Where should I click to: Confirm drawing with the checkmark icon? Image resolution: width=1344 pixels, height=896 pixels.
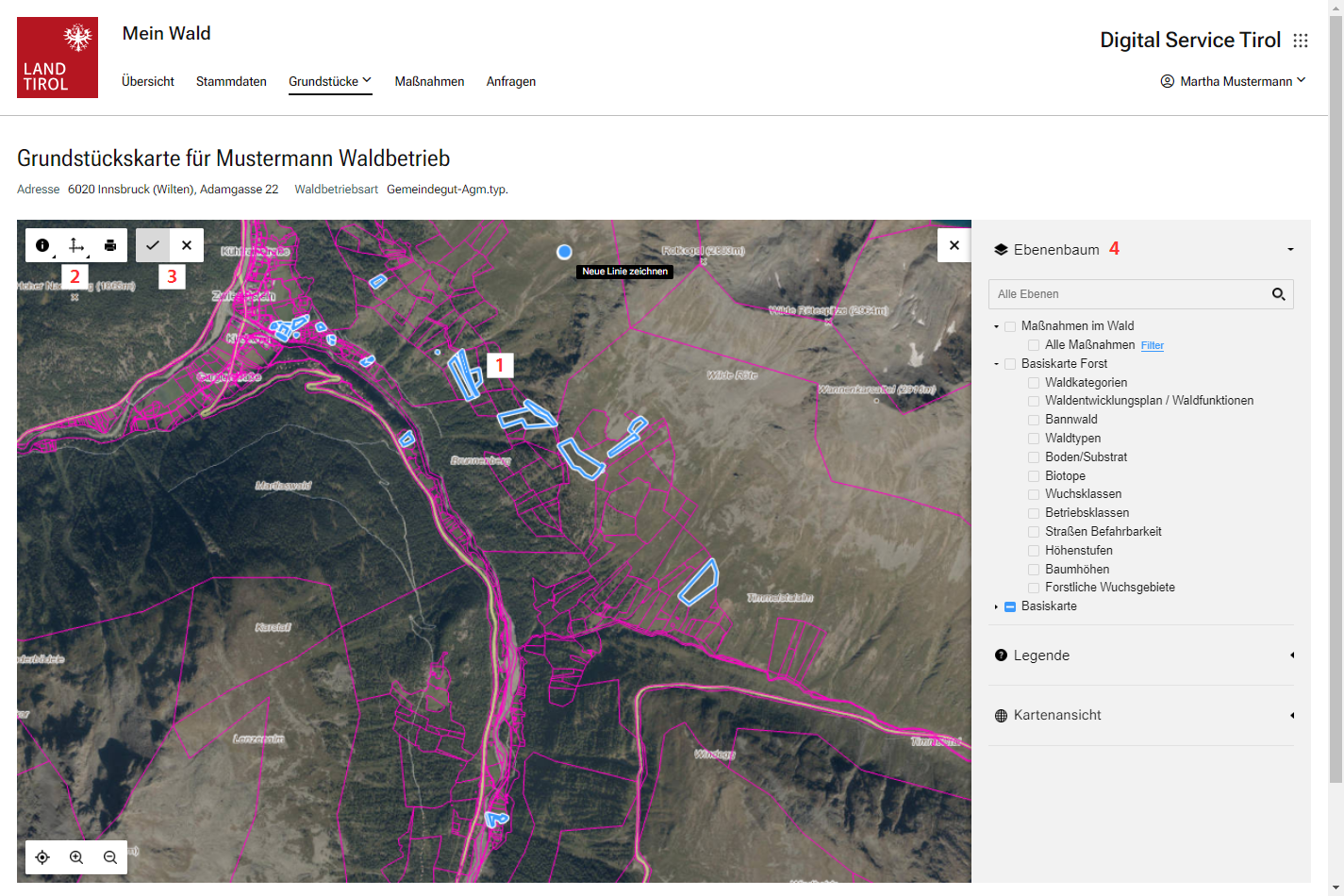tap(153, 245)
